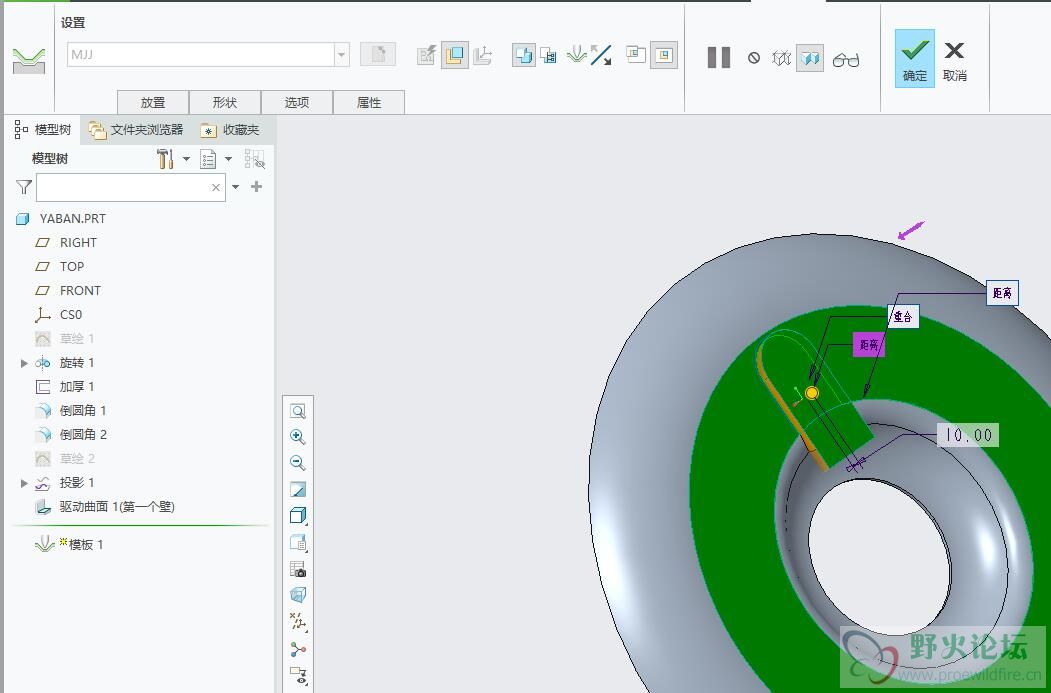The height and width of the screenshot is (693, 1051).
Task: Click the tree search tool icon
Action: pos(254,159)
